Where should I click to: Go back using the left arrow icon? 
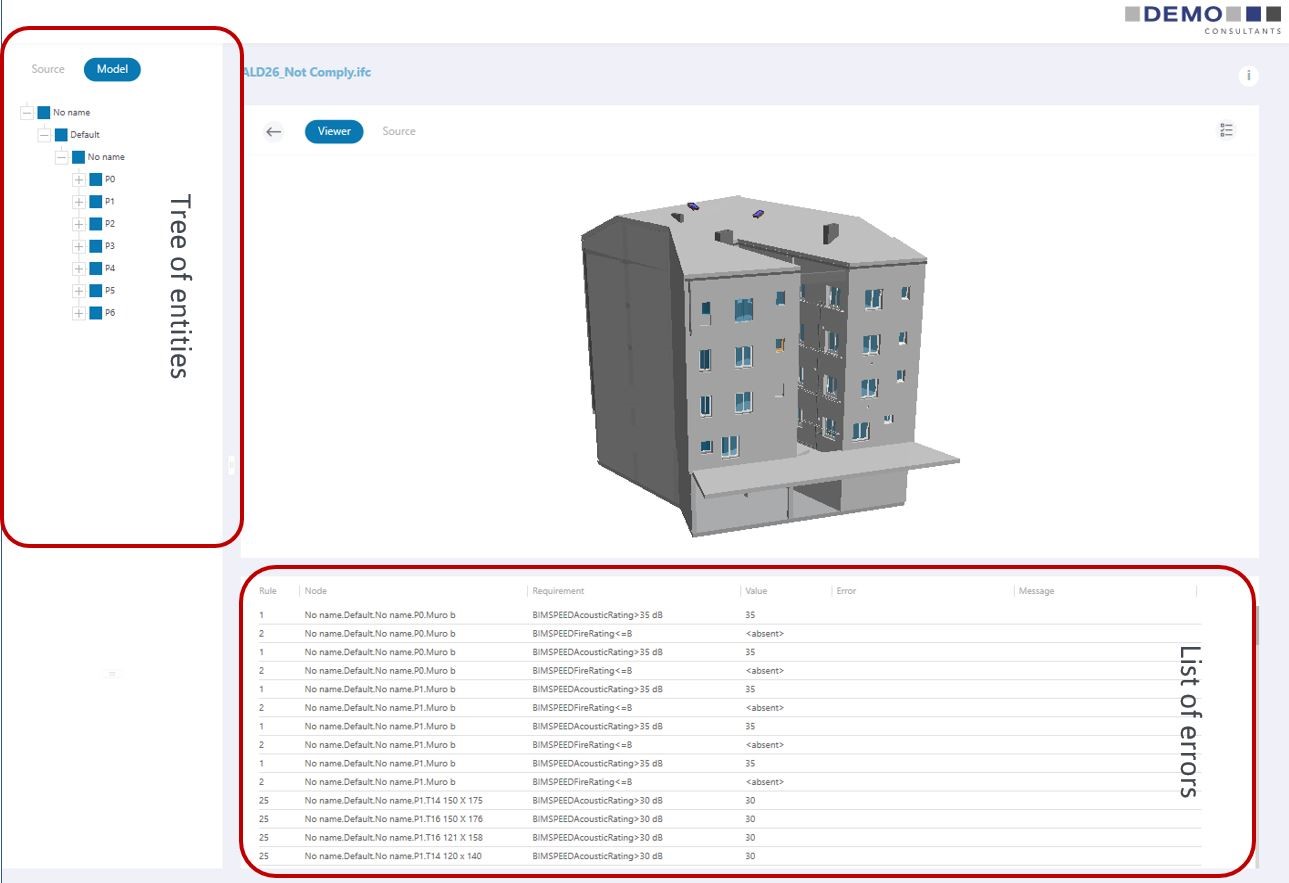[273, 131]
